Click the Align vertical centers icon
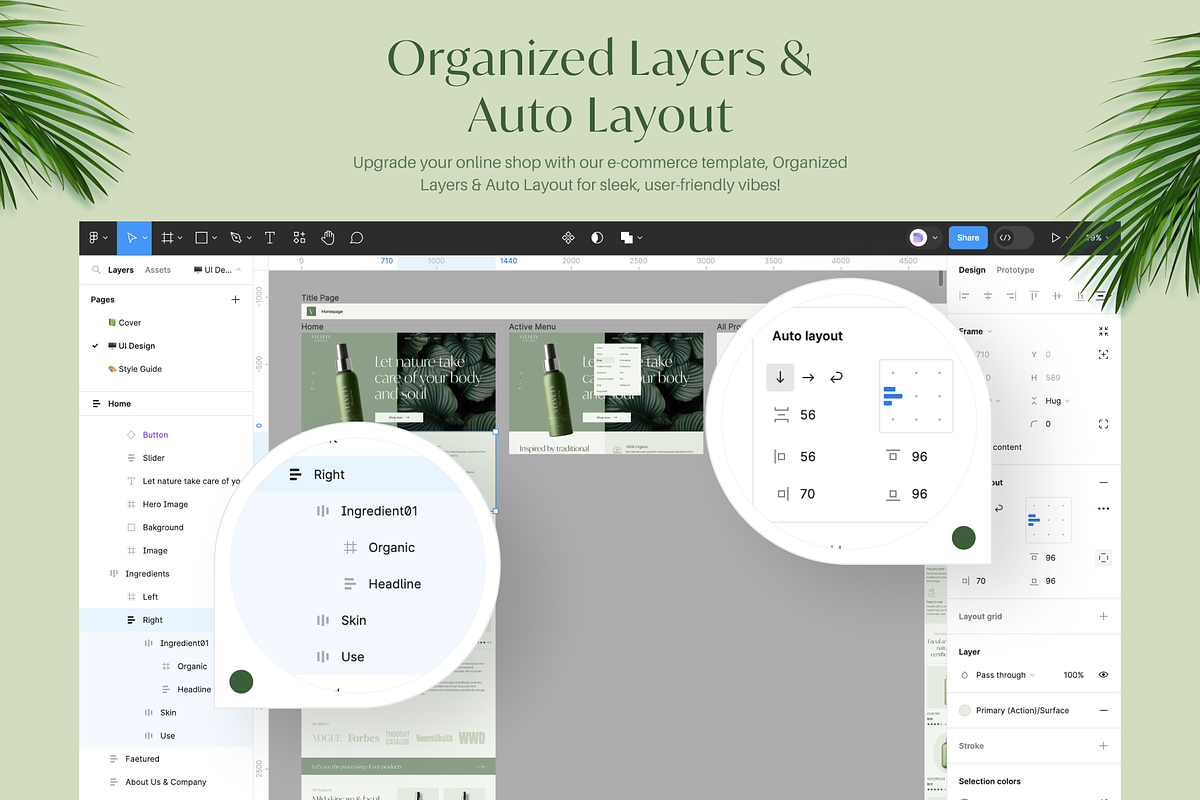 point(1057,296)
